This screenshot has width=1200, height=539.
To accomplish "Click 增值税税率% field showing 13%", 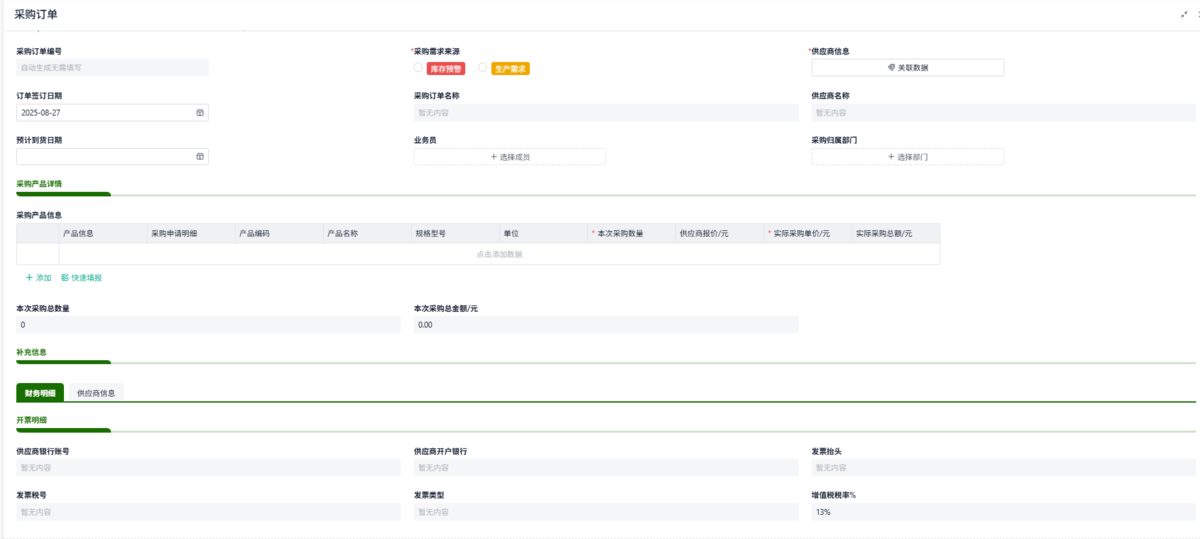I will 1003,512.
